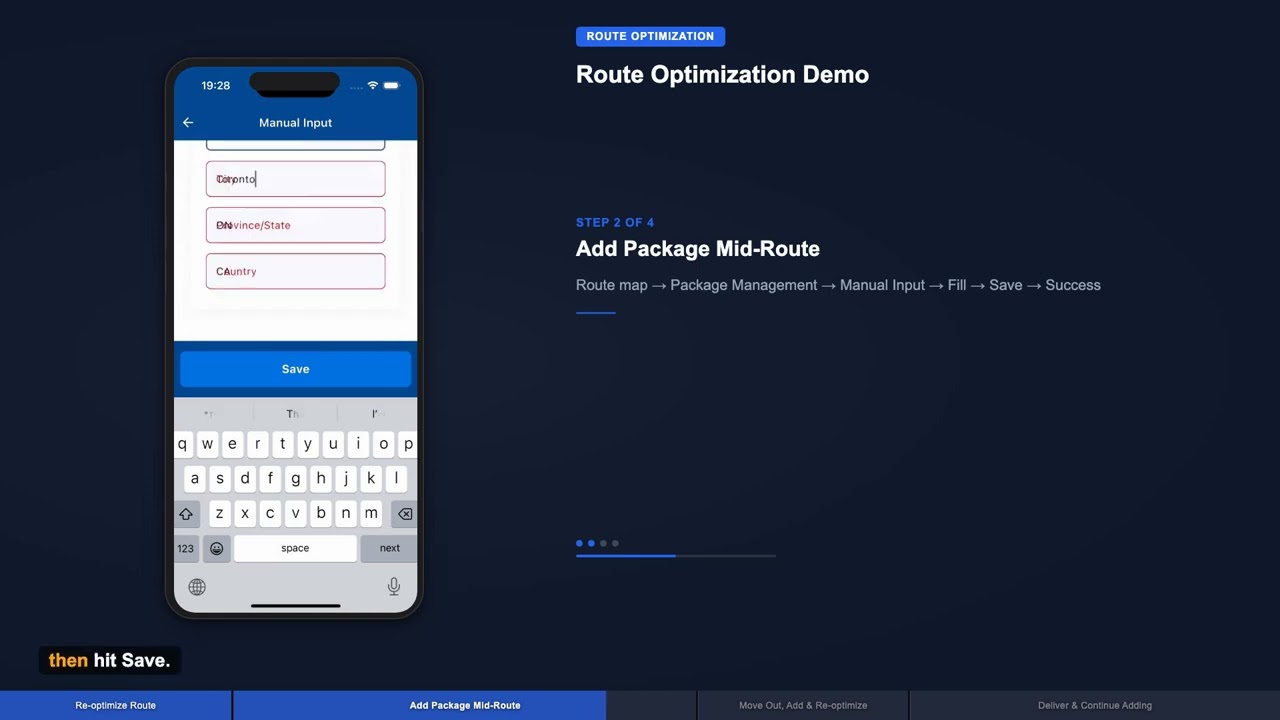1280x720 pixels.
Task: Focus the Country input field
Action: [295, 271]
